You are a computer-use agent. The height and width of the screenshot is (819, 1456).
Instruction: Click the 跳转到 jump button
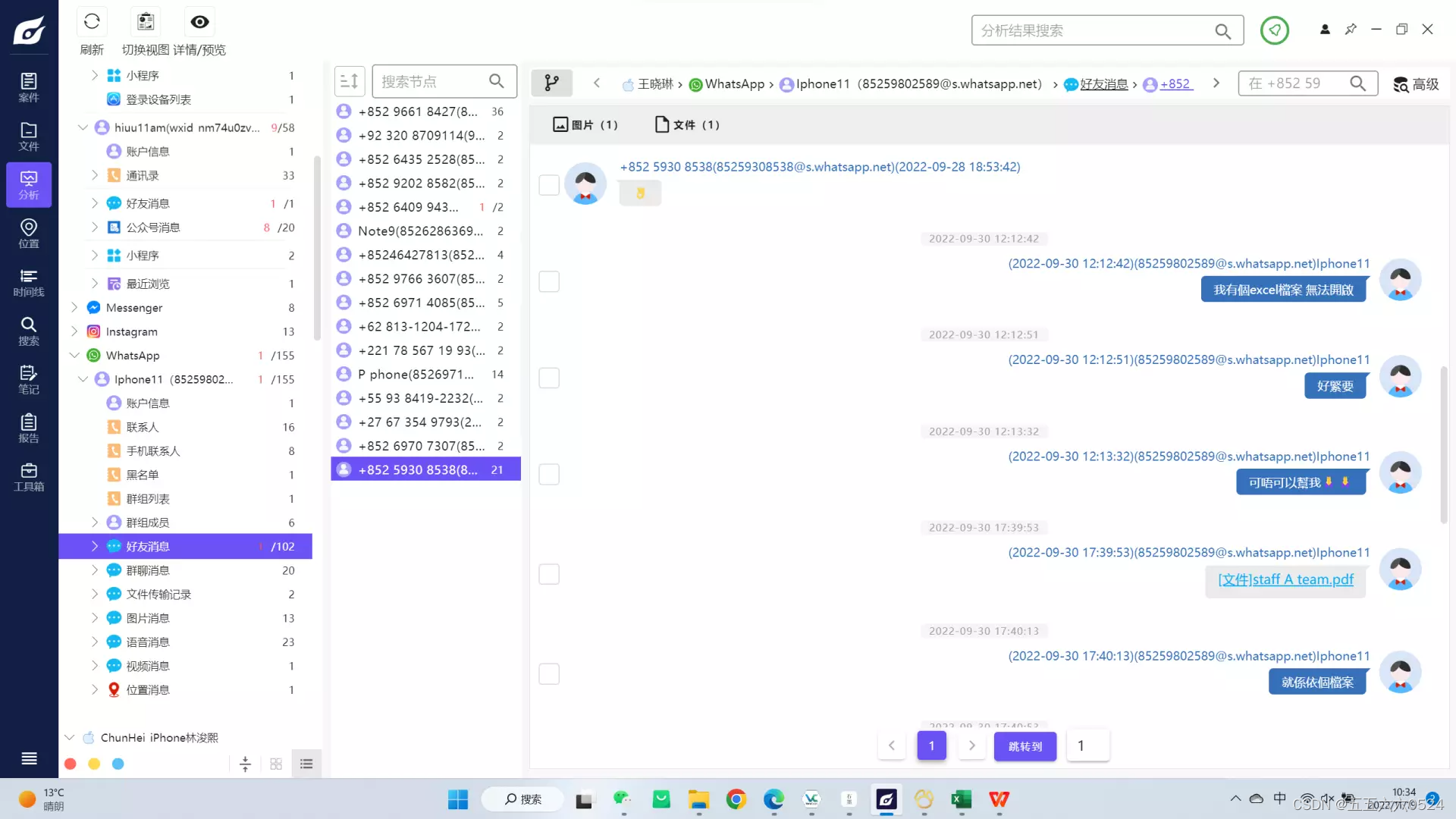pyautogui.click(x=1025, y=746)
